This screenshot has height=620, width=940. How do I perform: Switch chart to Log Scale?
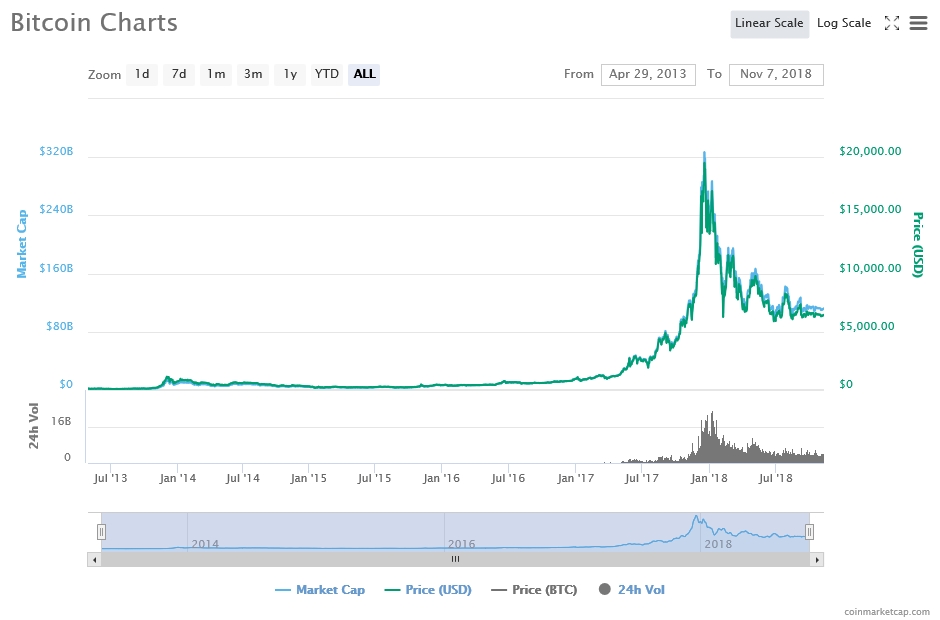844,24
